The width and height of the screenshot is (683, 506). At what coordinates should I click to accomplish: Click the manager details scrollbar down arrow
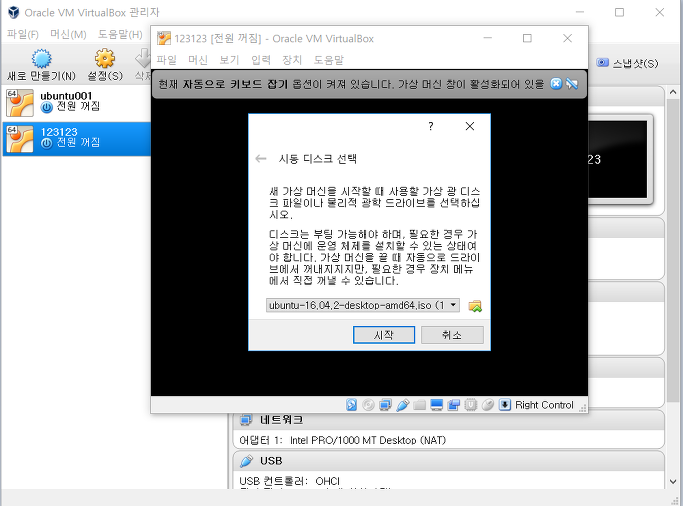pos(673,482)
